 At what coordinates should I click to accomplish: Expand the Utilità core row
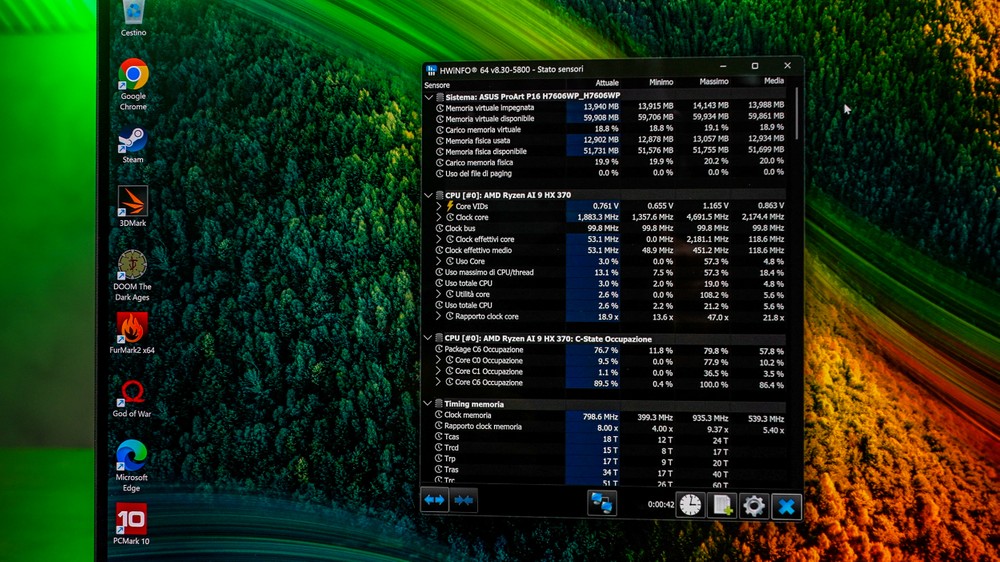439,294
